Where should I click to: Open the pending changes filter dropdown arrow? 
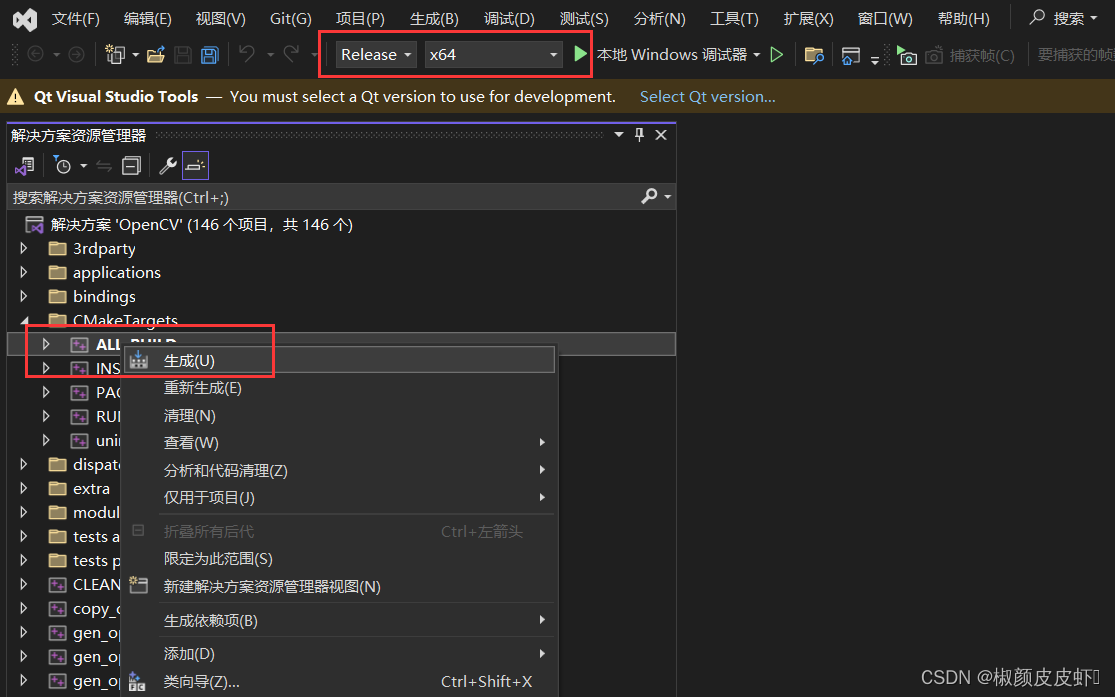83,166
